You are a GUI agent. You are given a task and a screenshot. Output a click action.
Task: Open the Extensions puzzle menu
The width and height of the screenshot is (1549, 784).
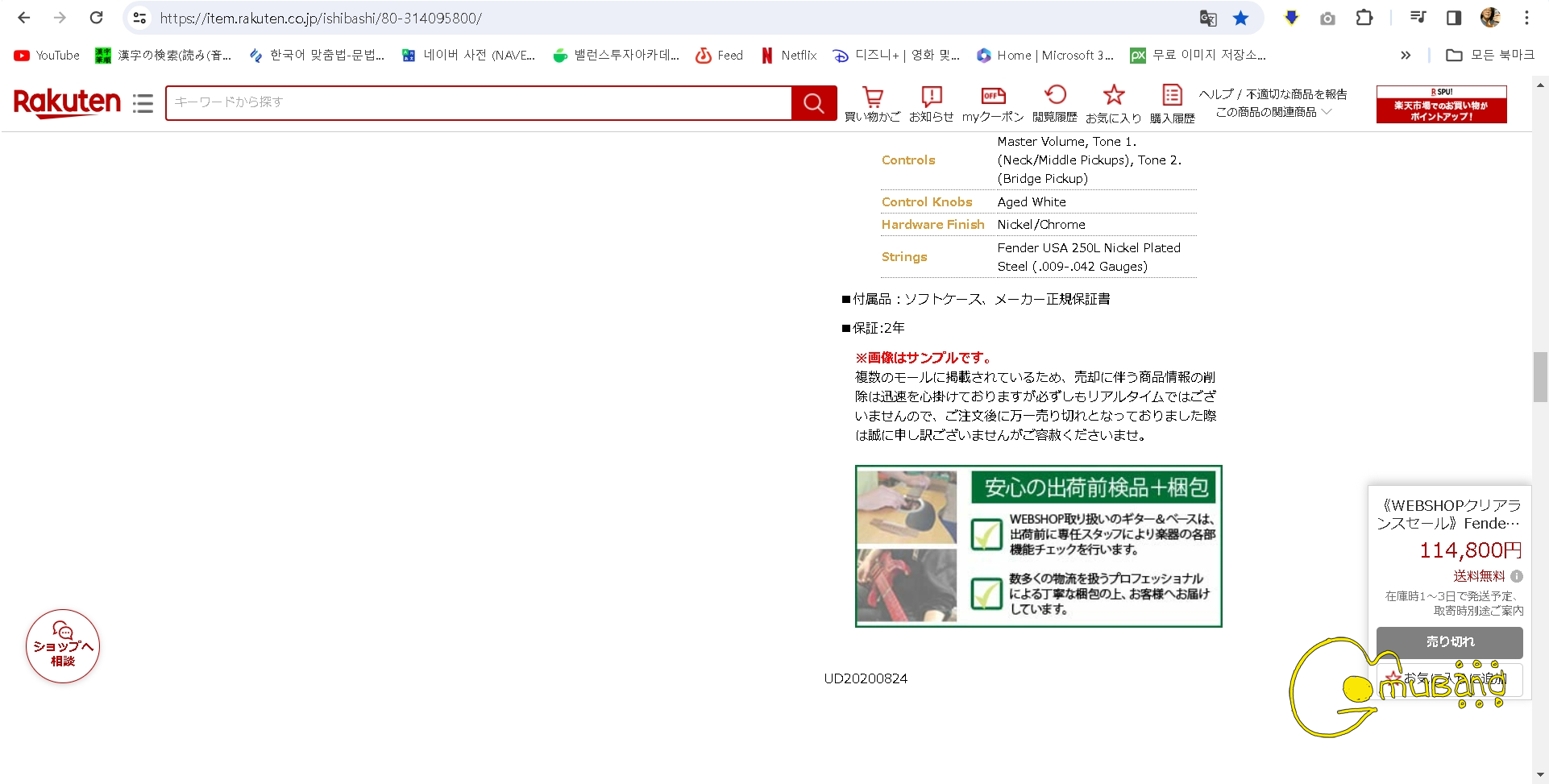1364,18
